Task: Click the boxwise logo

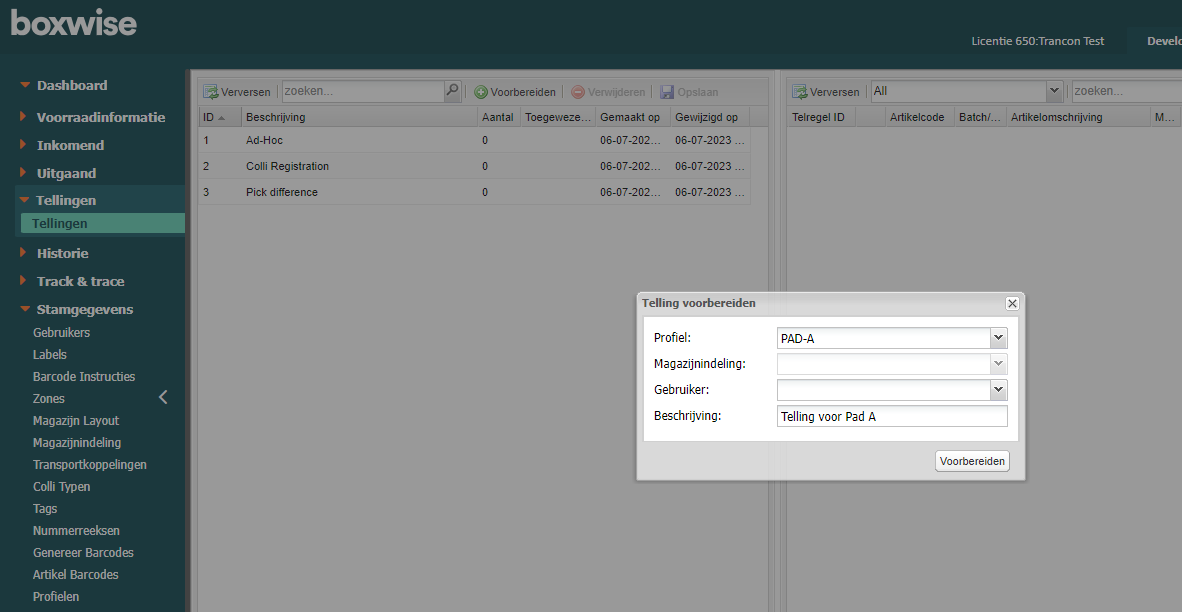Action: tap(74, 23)
